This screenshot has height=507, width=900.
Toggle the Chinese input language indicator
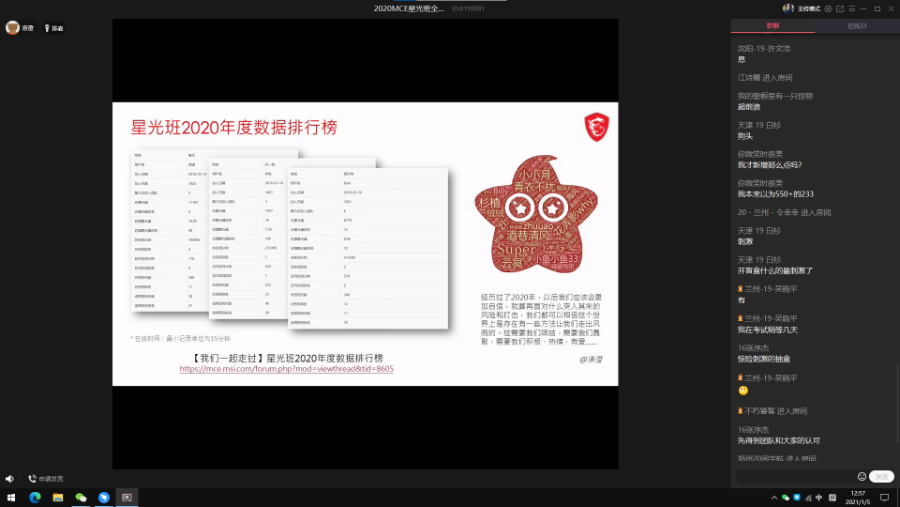tap(819, 497)
